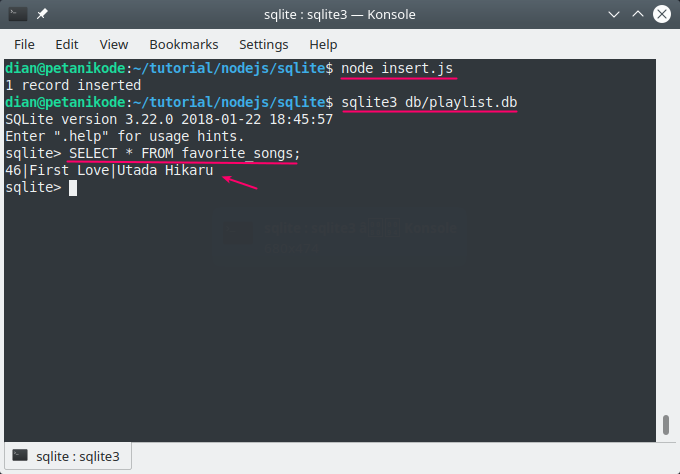
Task: Click the 'SELECT * FROM favorite_songs;' query
Action: [x=184, y=154]
